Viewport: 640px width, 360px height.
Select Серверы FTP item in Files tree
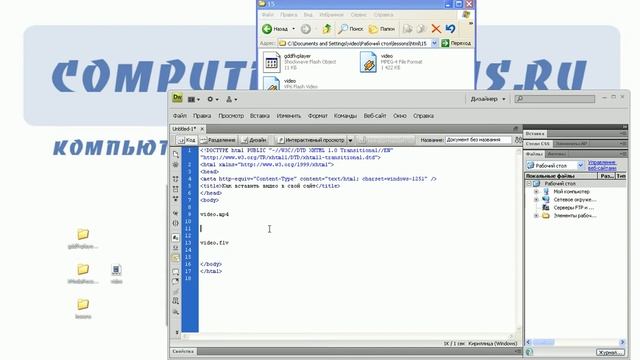[x=573, y=208]
